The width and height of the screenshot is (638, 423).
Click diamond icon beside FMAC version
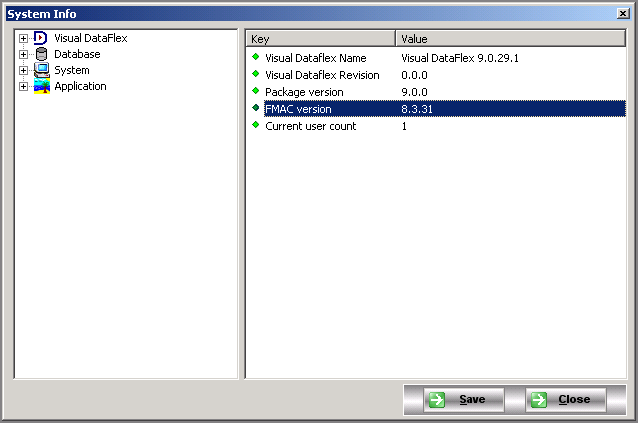click(x=256, y=108)
